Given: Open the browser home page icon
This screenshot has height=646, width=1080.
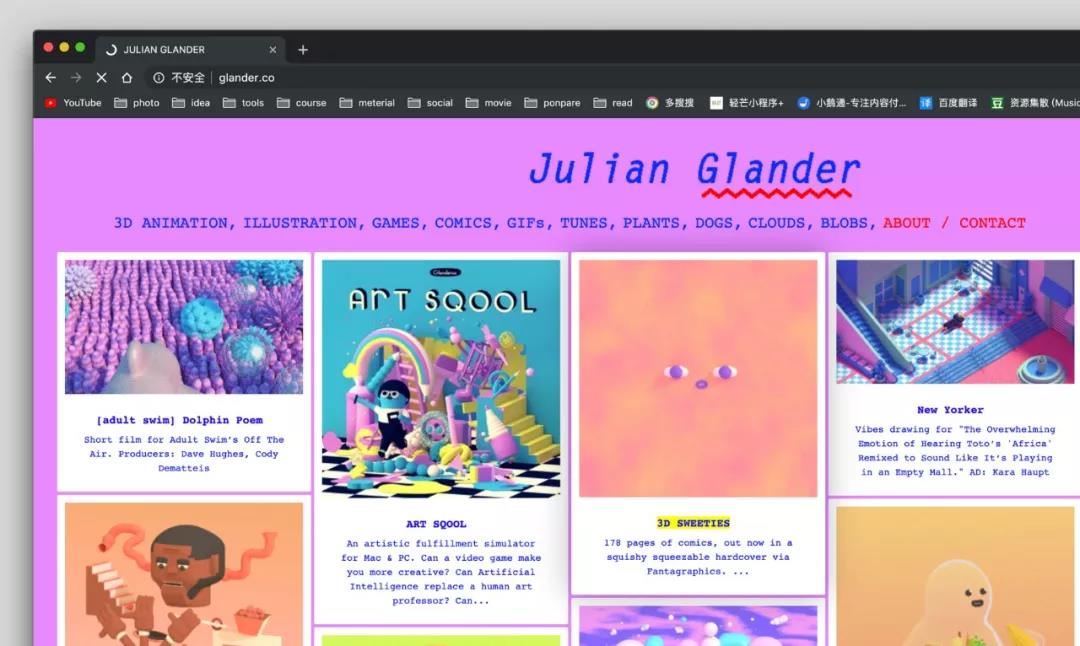Looking at the screenshot, I should coord(127,78).
